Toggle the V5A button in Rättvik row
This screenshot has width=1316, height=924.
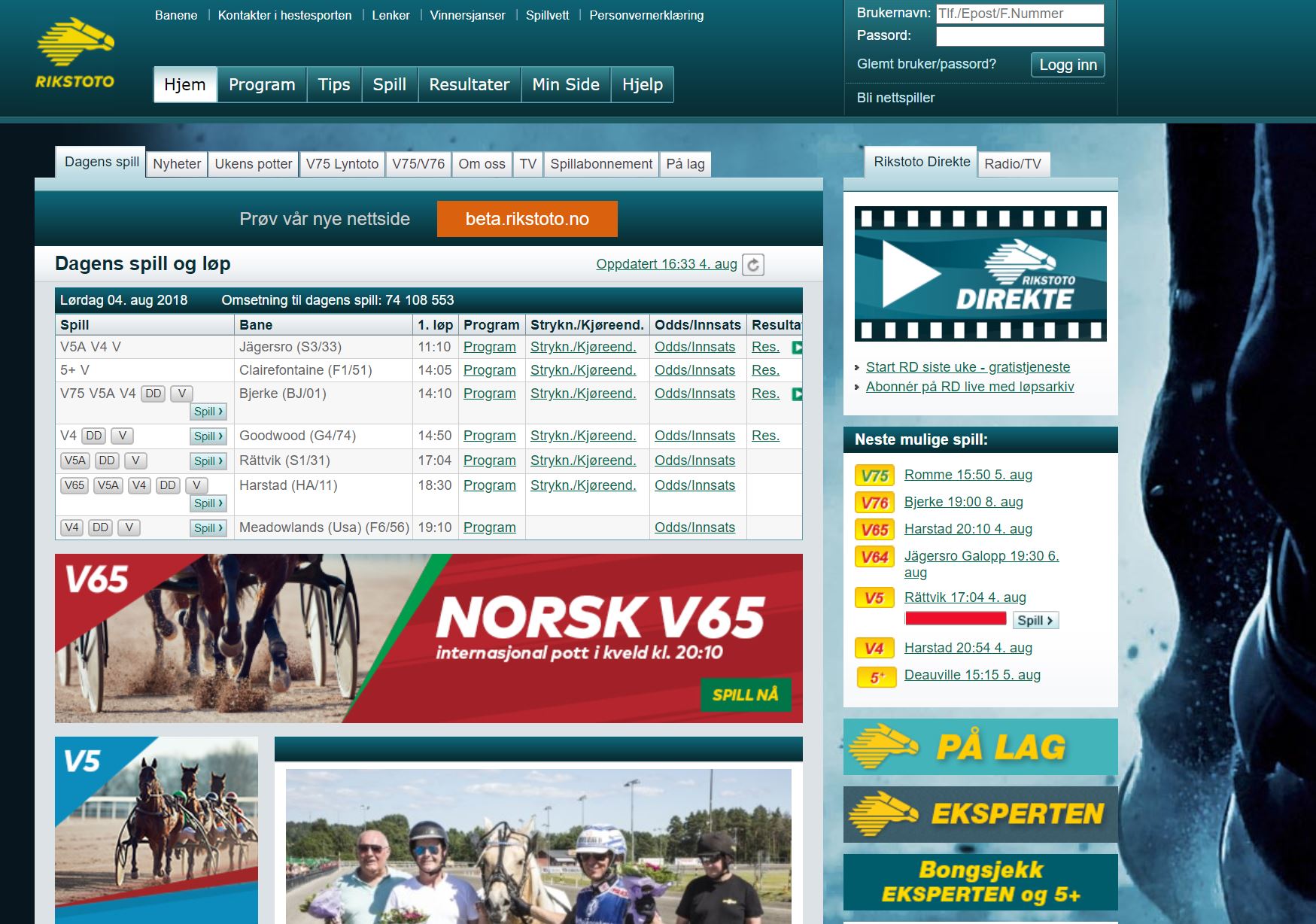74,460
